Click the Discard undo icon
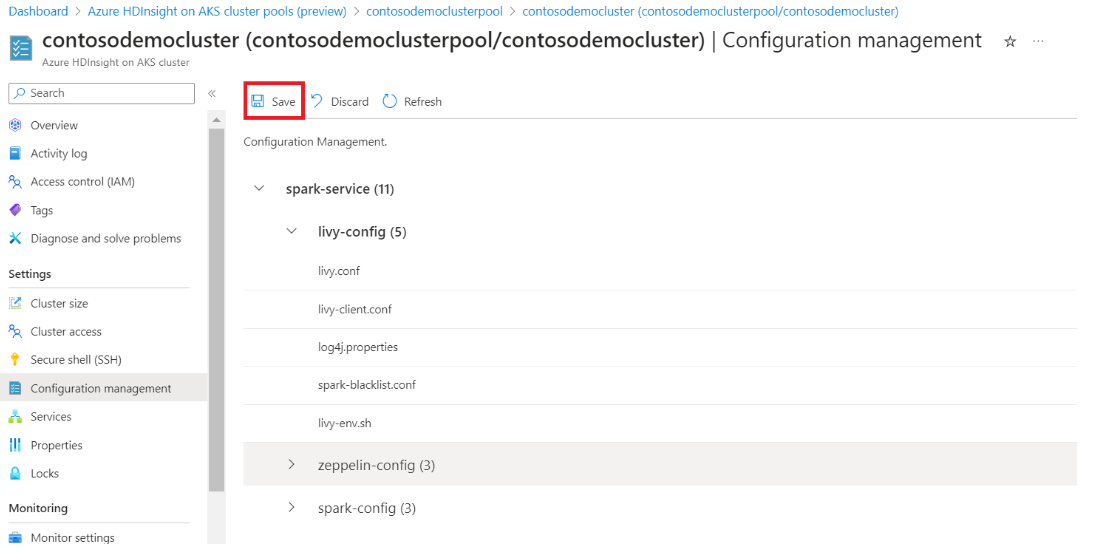This screenshot has width=1093, height=550. pyautogui.click(x=316, y=101)
